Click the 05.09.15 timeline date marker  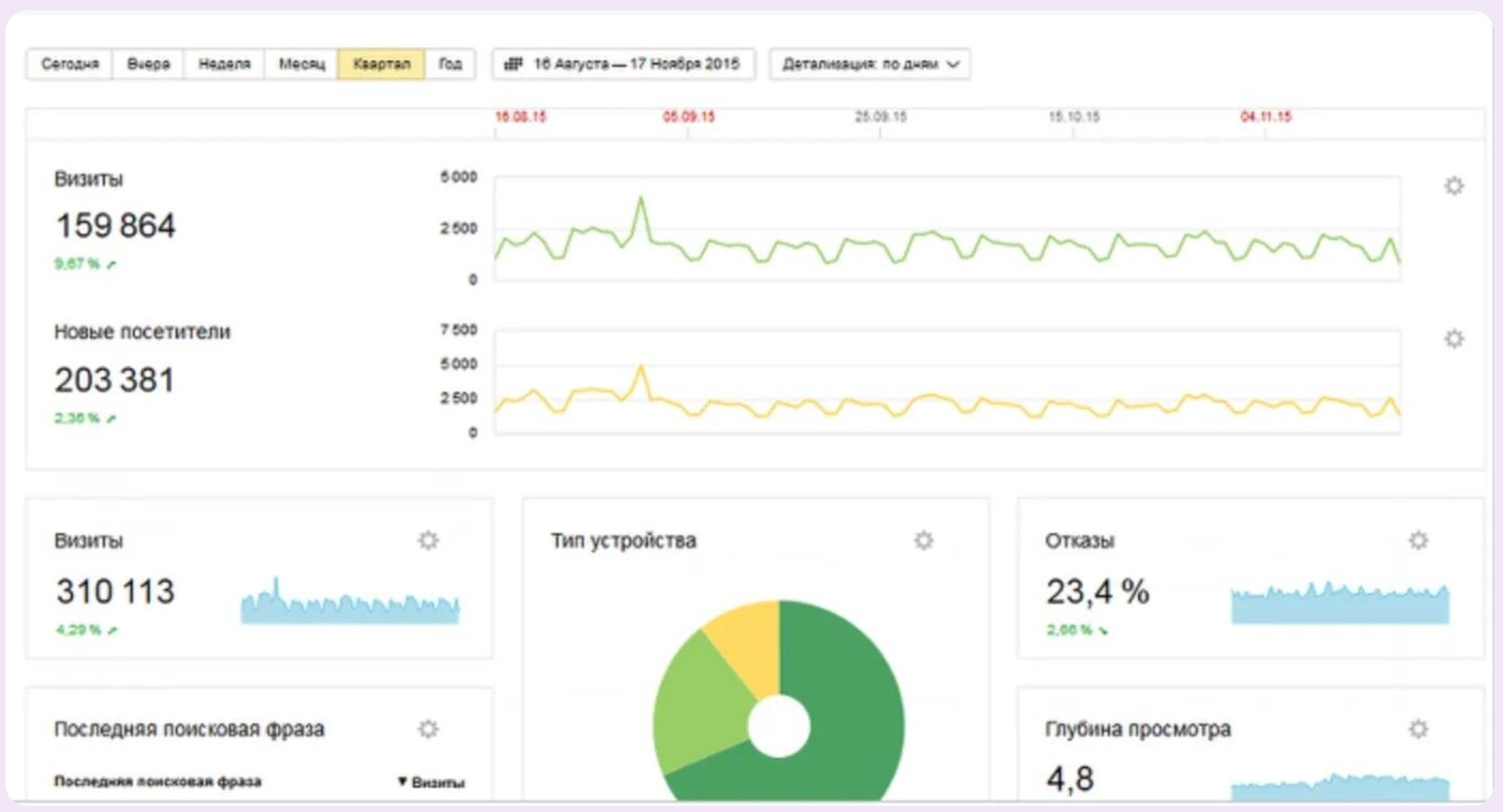[688, 117]
